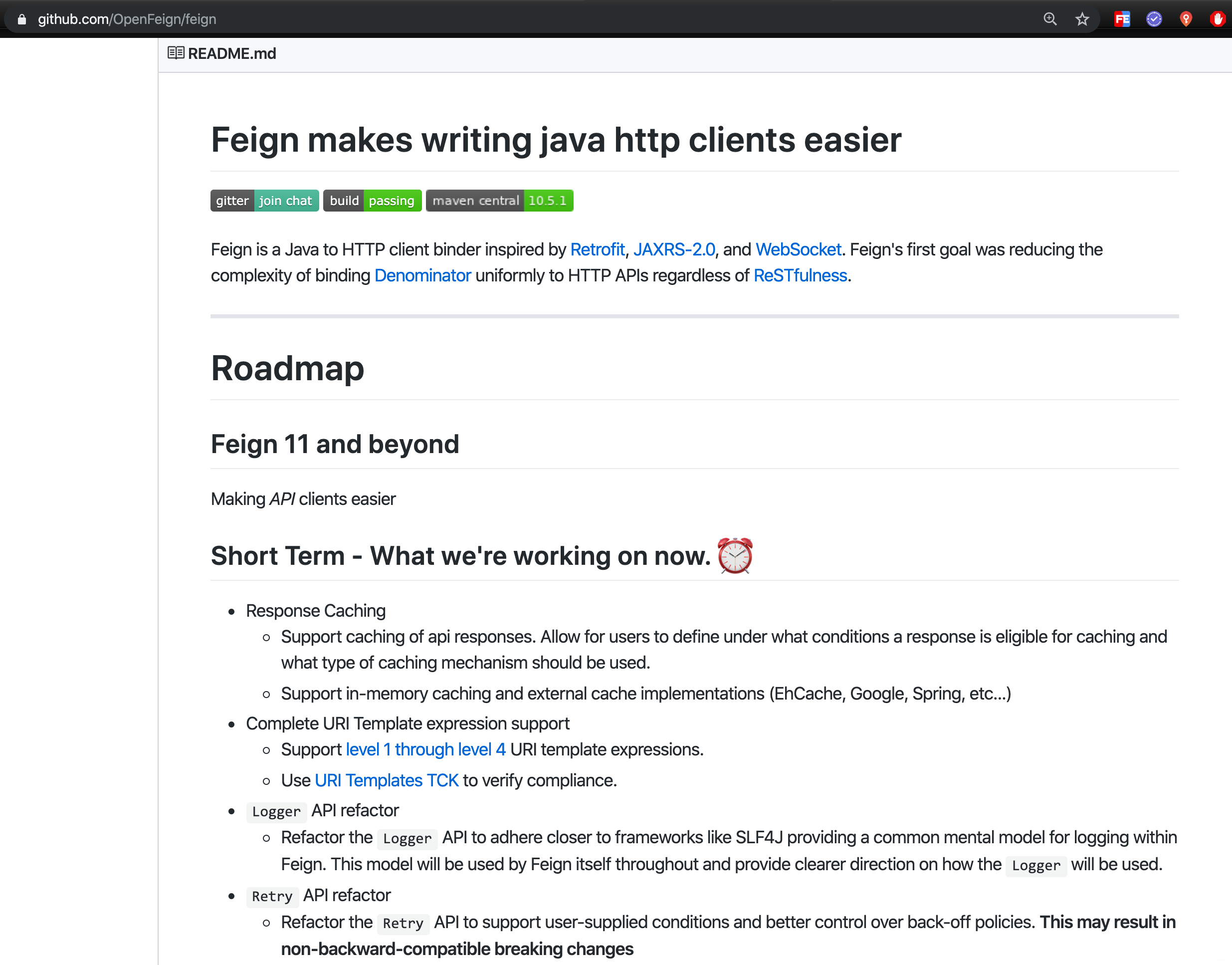Open the maven central 10.5.1 badge
This screenshot has height=965, width=1232.
coord(499,201)
